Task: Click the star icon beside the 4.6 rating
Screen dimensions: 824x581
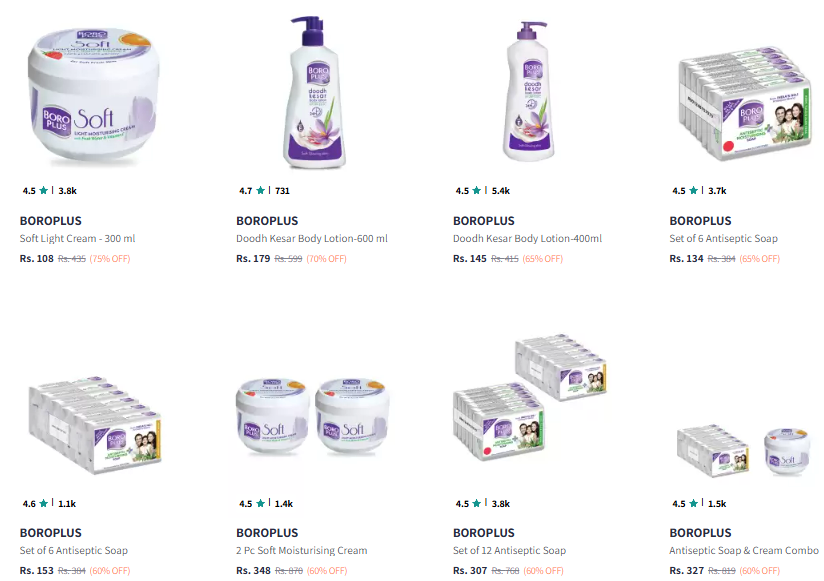Action: pyautogui.click(x=44, y=503)
